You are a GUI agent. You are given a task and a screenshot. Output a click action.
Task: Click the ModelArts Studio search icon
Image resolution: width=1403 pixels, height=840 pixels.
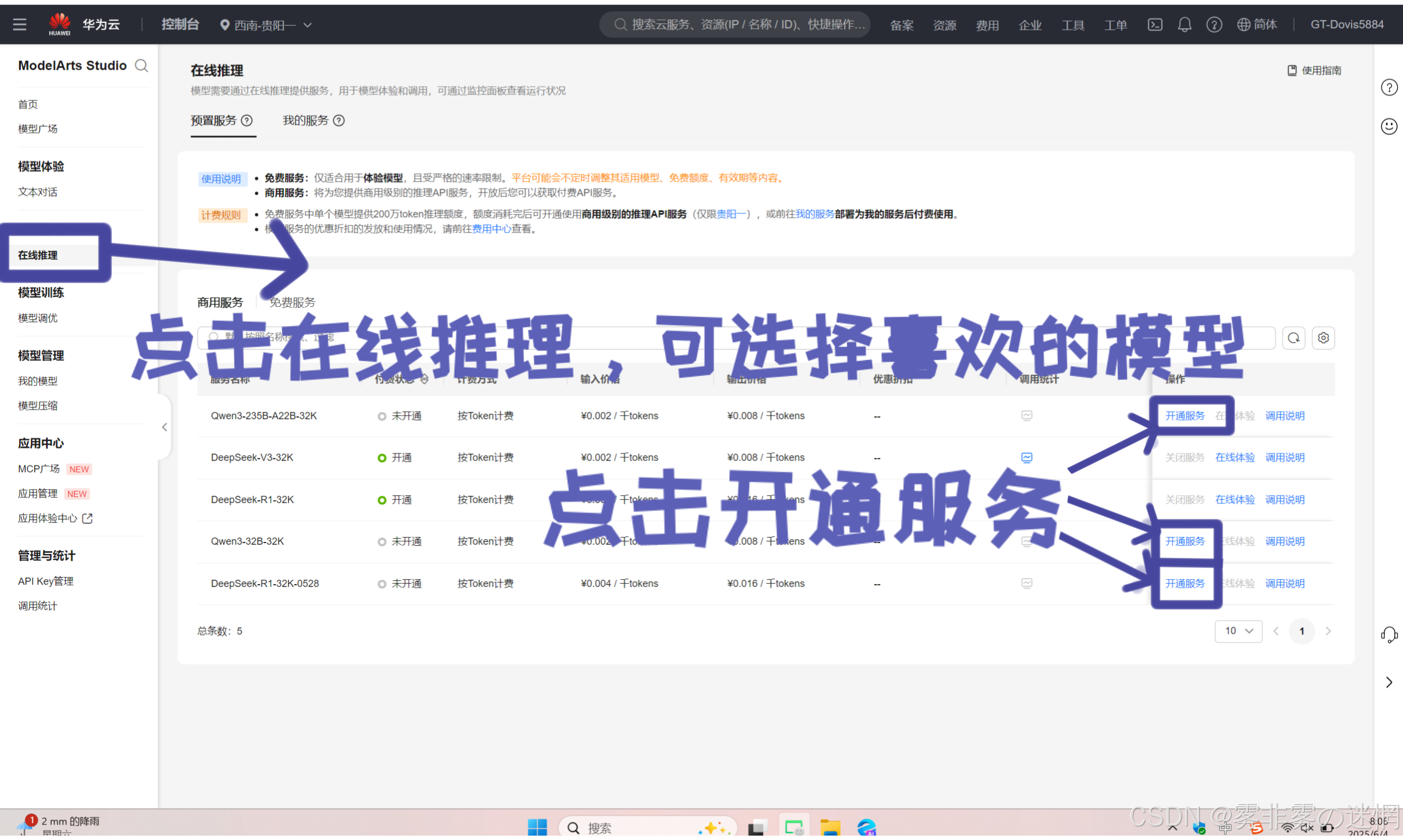(142, 66)
